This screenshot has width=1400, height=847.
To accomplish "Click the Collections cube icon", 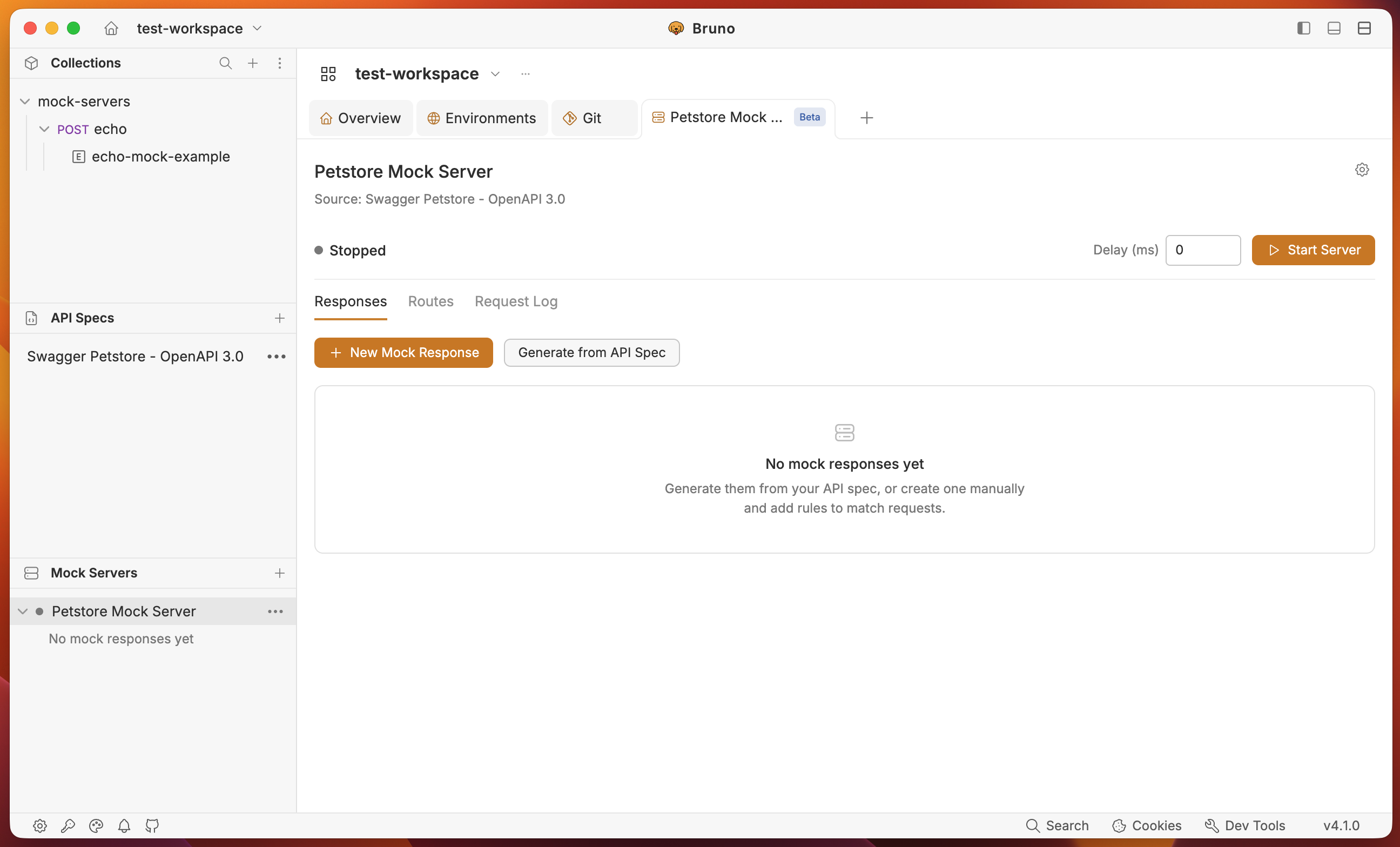I will pyautogui.click(x=32, y=63).
